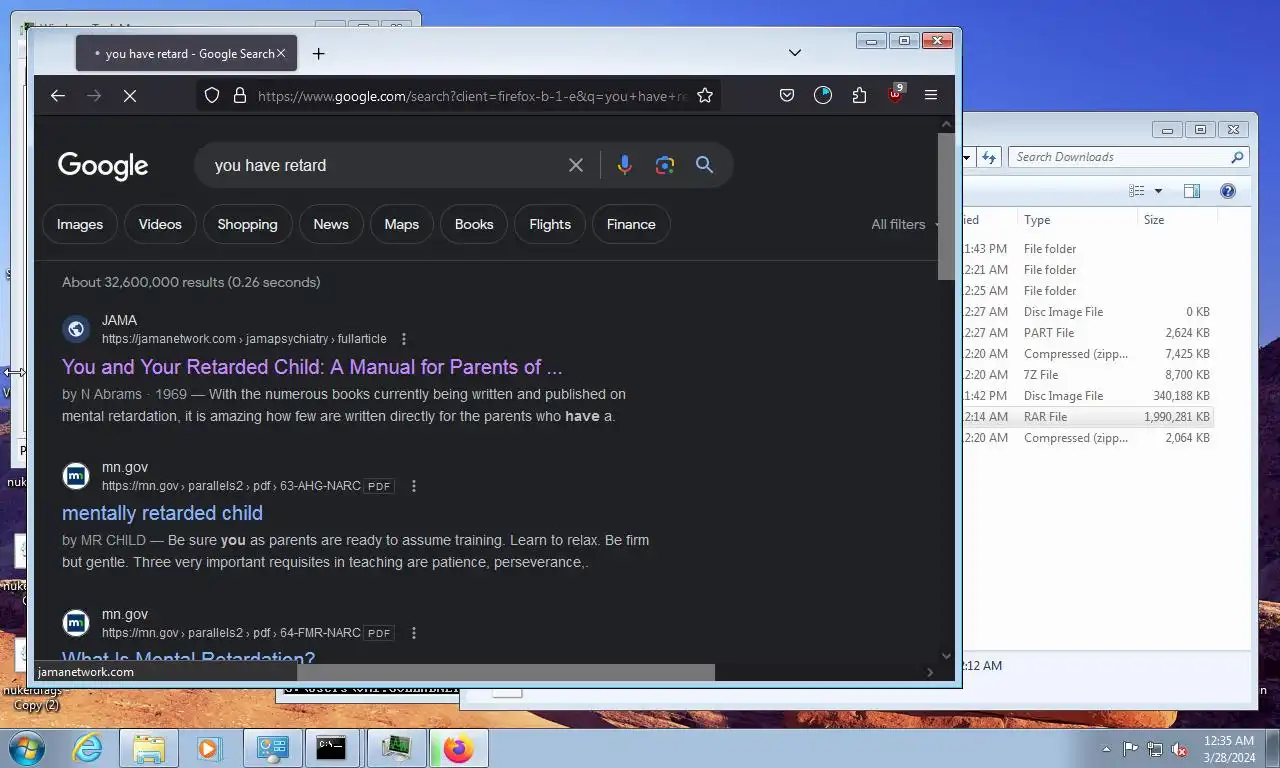This screenshot has height=768, width=1280.
Task: Open Command Prompt taskbar icon
Action: point(331,748)
